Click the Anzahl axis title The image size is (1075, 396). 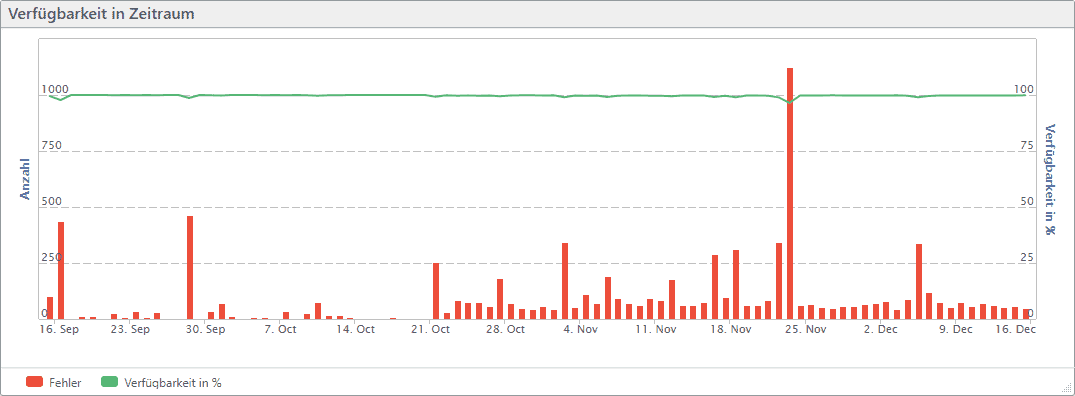pos(25,178)
